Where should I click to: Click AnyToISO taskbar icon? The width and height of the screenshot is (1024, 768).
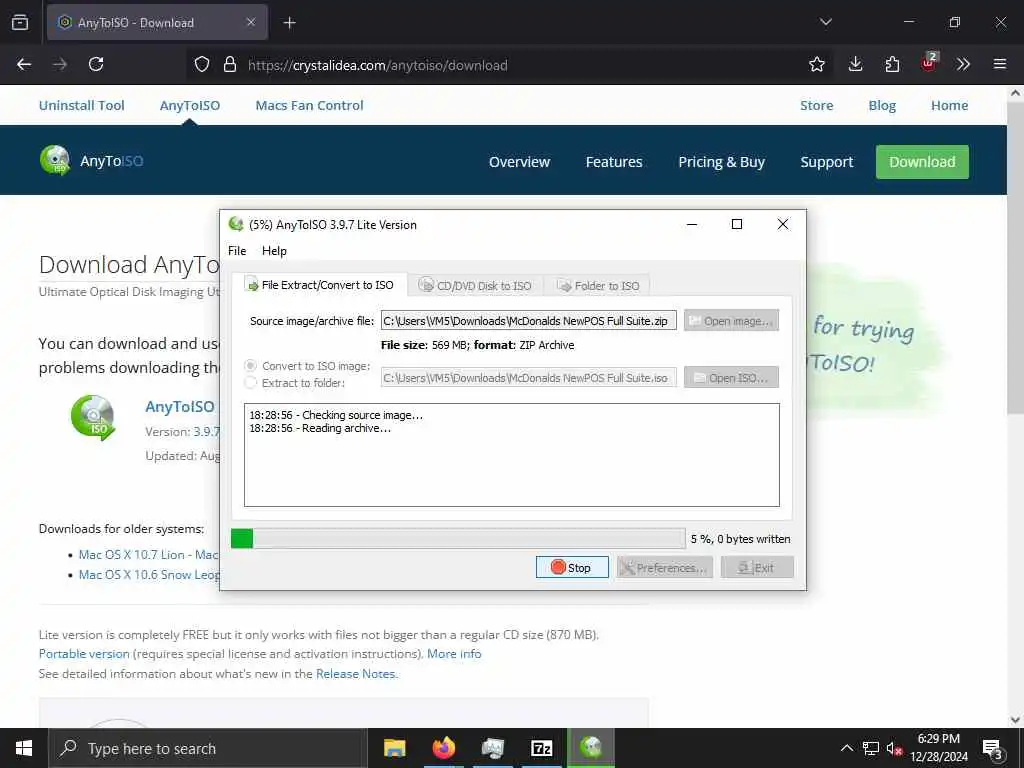click(x=591, y=748)
